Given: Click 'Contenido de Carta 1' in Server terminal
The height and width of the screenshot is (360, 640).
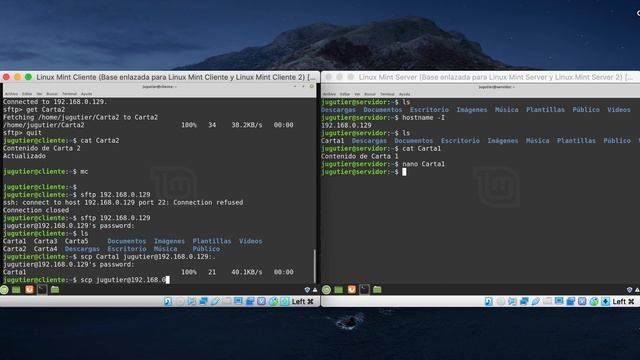Looking at the screenshot, I should [360, 156].
